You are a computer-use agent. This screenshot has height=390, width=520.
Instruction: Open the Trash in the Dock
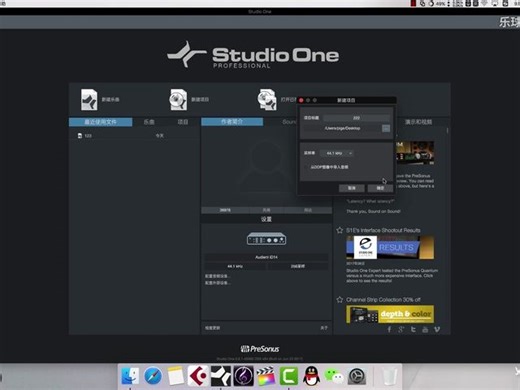(x=389, y=376)
